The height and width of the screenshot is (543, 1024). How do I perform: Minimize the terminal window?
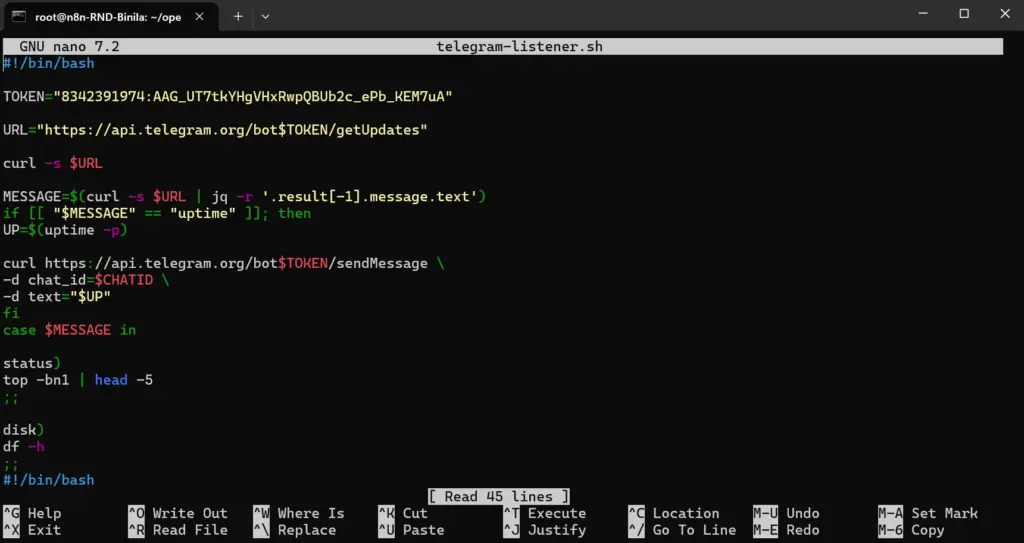click(923, 14)
